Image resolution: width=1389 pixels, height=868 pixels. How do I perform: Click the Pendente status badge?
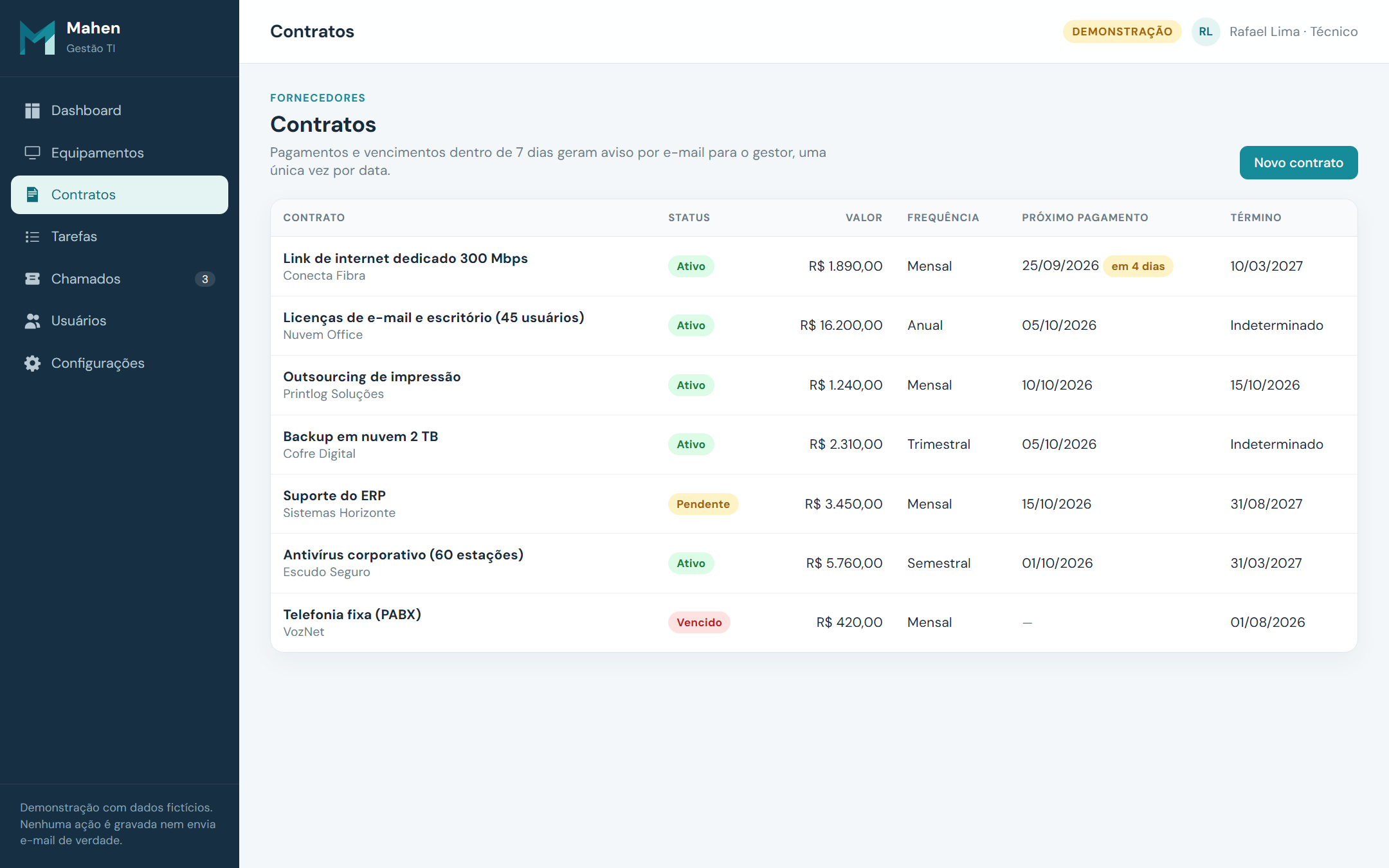pyautogui.click(x=703, y=504)
